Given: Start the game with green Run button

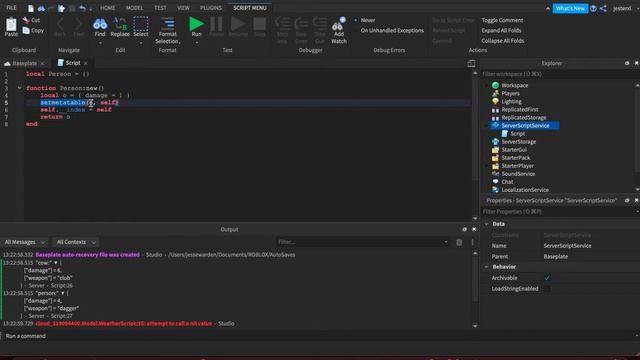Looking at the screenshot, I should tap(196, 24).
